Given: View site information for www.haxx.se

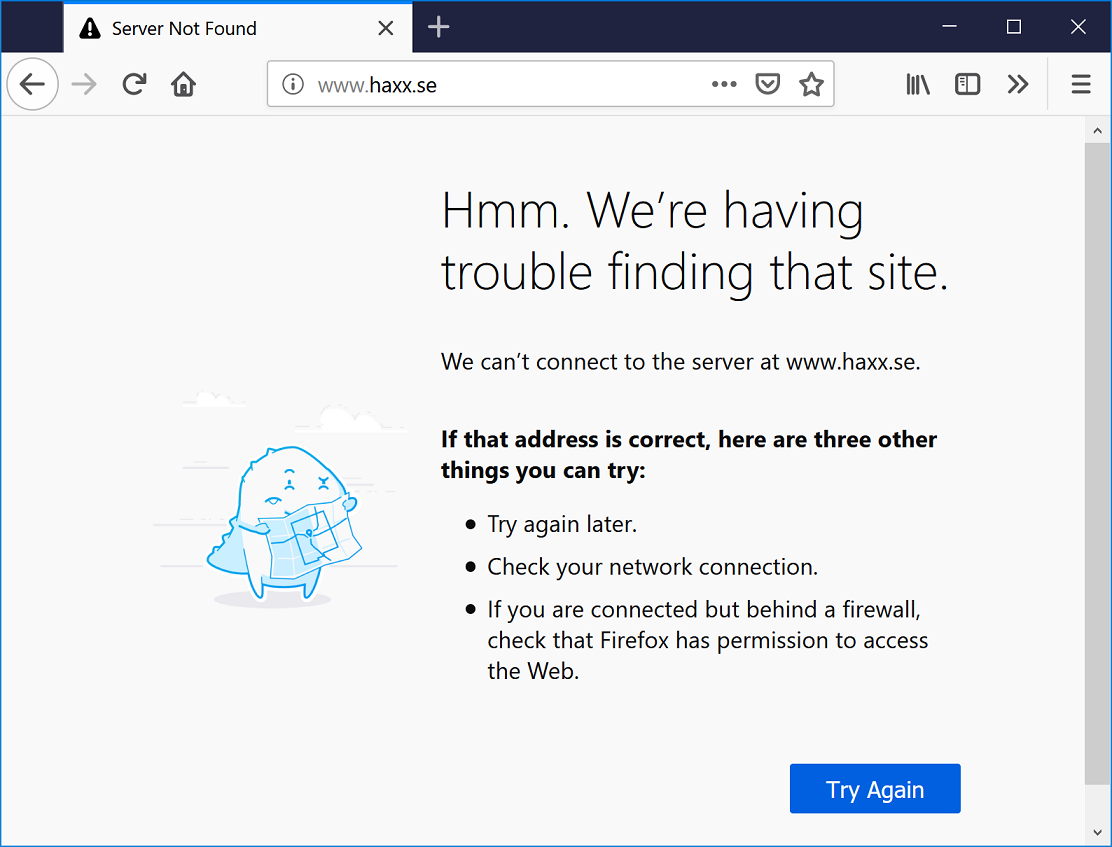Looking at the screenshot, I should [293, 85].
